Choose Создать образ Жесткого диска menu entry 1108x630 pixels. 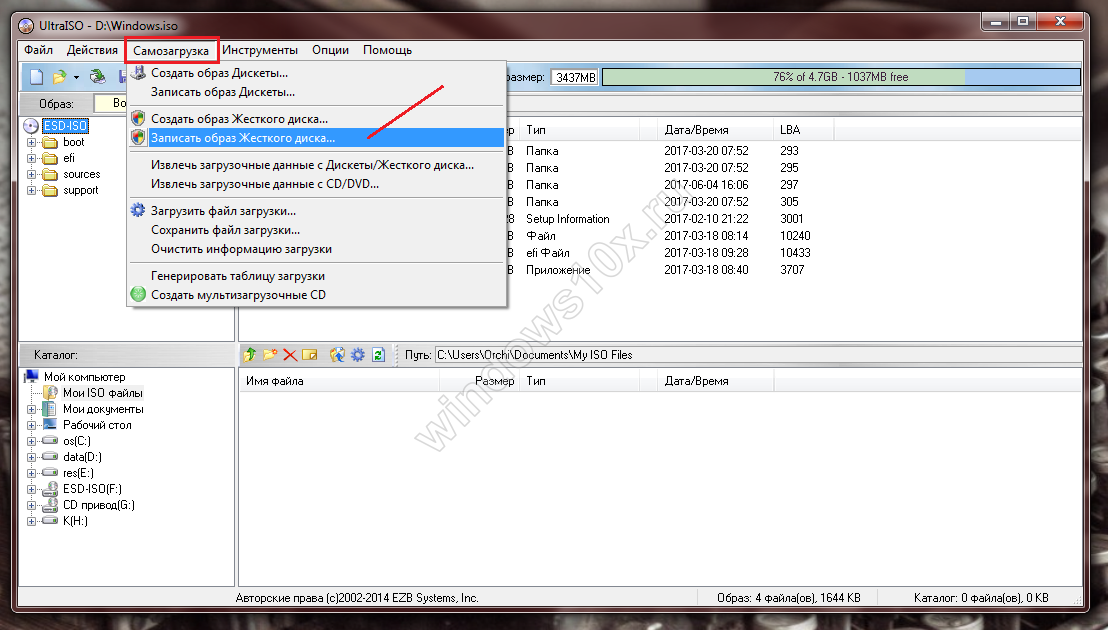[316, 119]
